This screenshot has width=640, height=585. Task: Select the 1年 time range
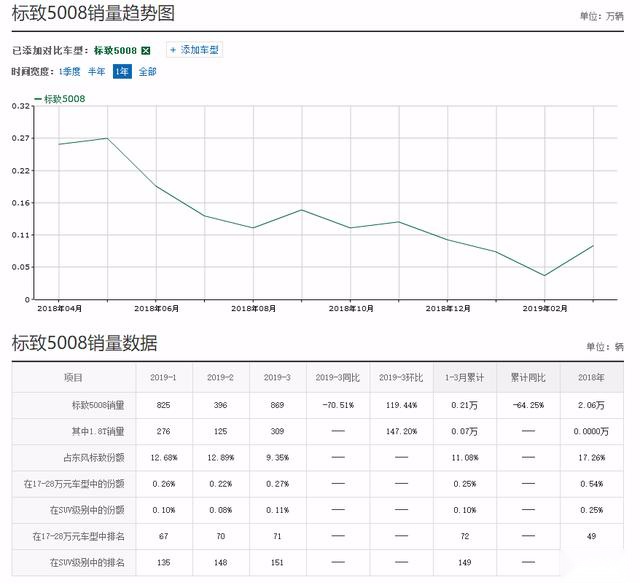pos(122,72)
